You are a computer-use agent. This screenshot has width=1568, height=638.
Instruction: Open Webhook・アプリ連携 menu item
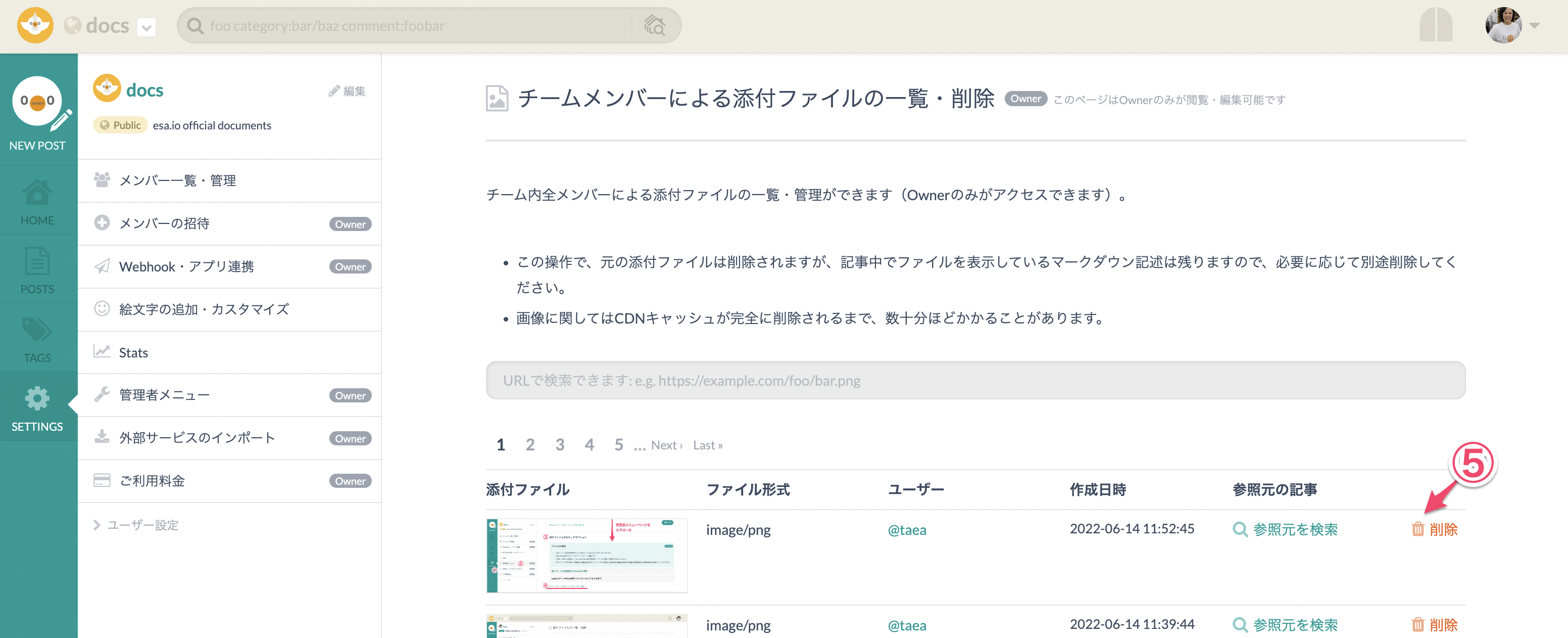[229, 266]
